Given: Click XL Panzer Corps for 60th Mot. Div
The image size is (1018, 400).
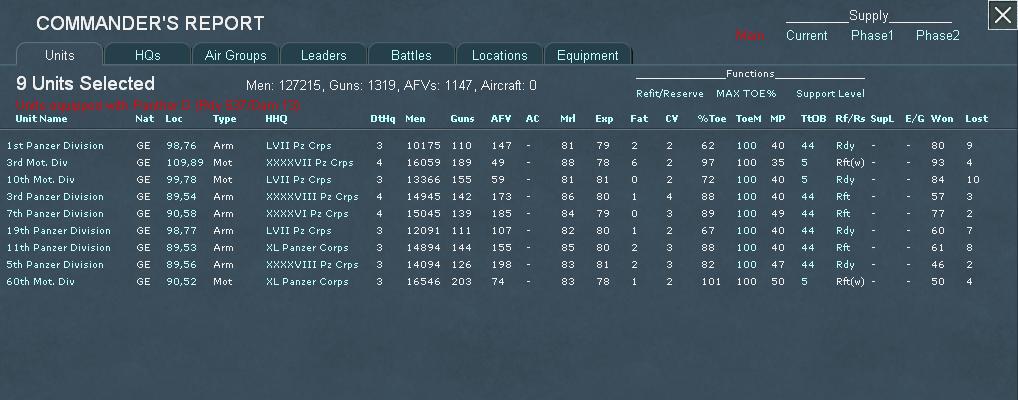Looking at the screenshot, I should 307,282.
